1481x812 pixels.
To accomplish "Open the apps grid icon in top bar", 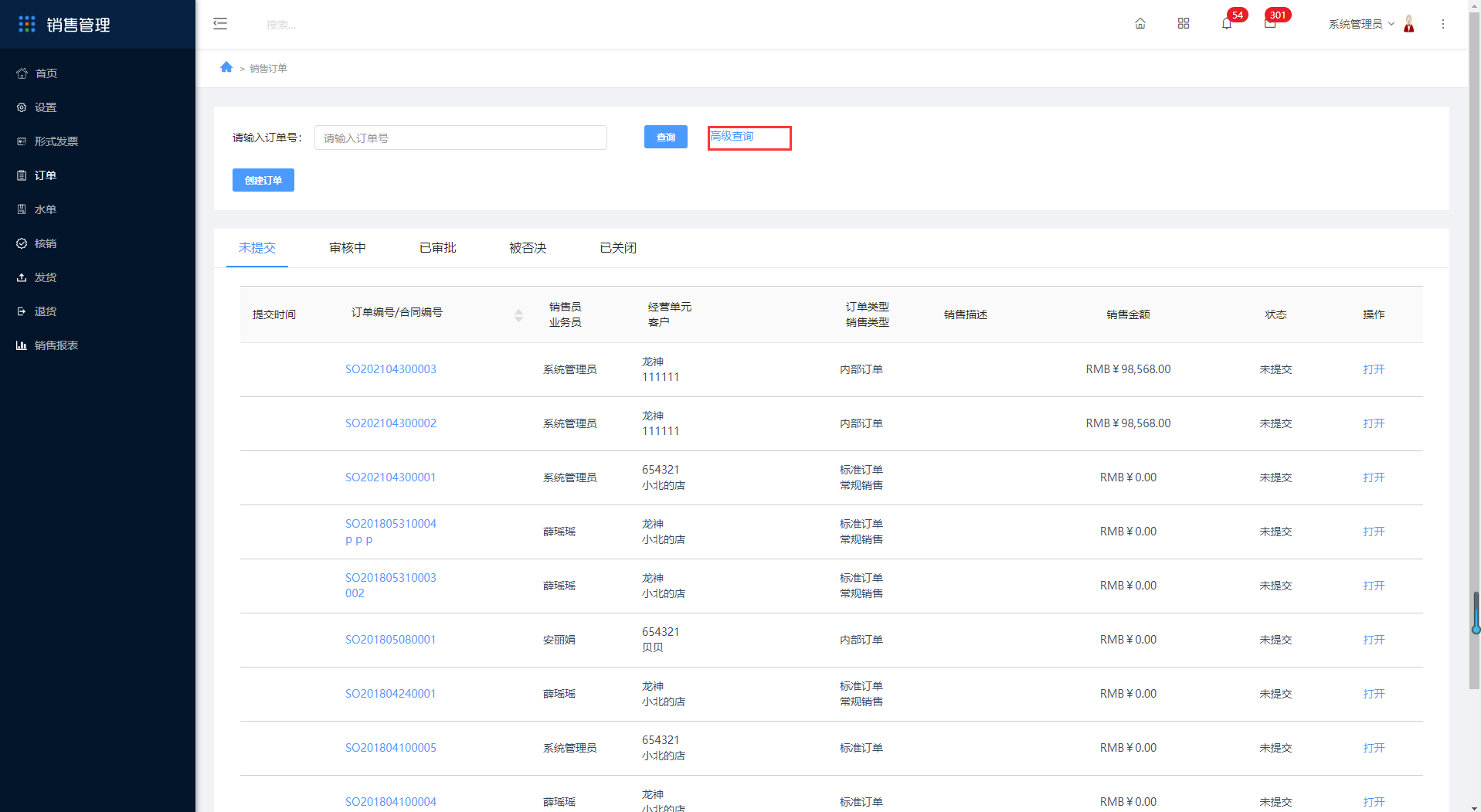I will click(1184, 24).
